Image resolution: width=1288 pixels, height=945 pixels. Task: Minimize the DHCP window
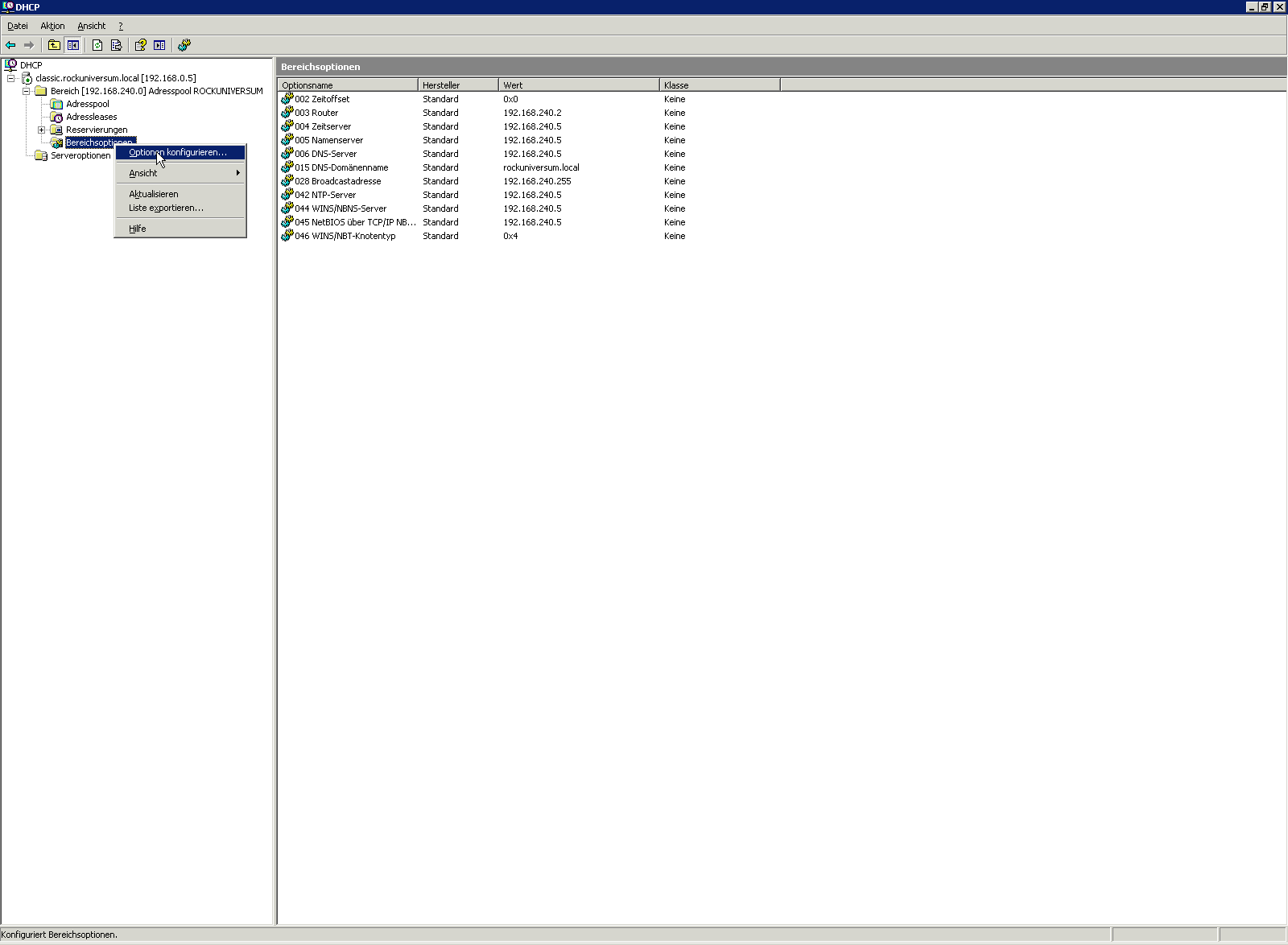pos(1252,6)
